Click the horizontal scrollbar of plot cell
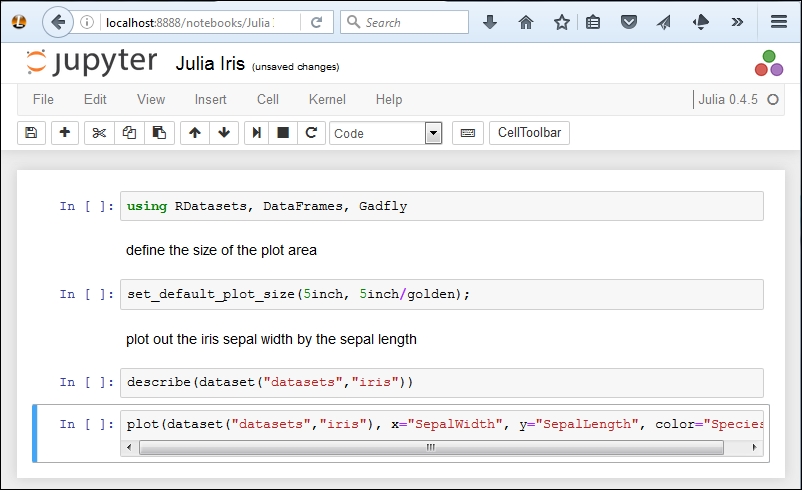The image size is (802, 490). point(431,448)
